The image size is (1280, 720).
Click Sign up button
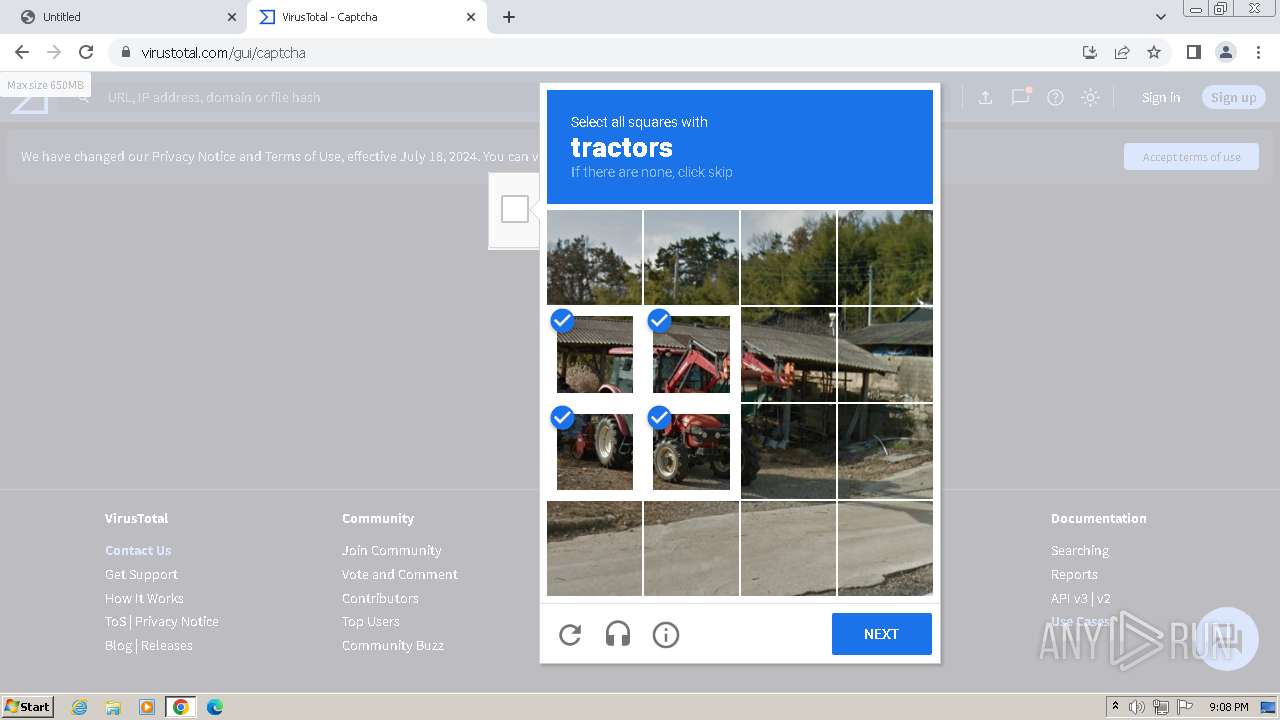[x=1233, y=97]
